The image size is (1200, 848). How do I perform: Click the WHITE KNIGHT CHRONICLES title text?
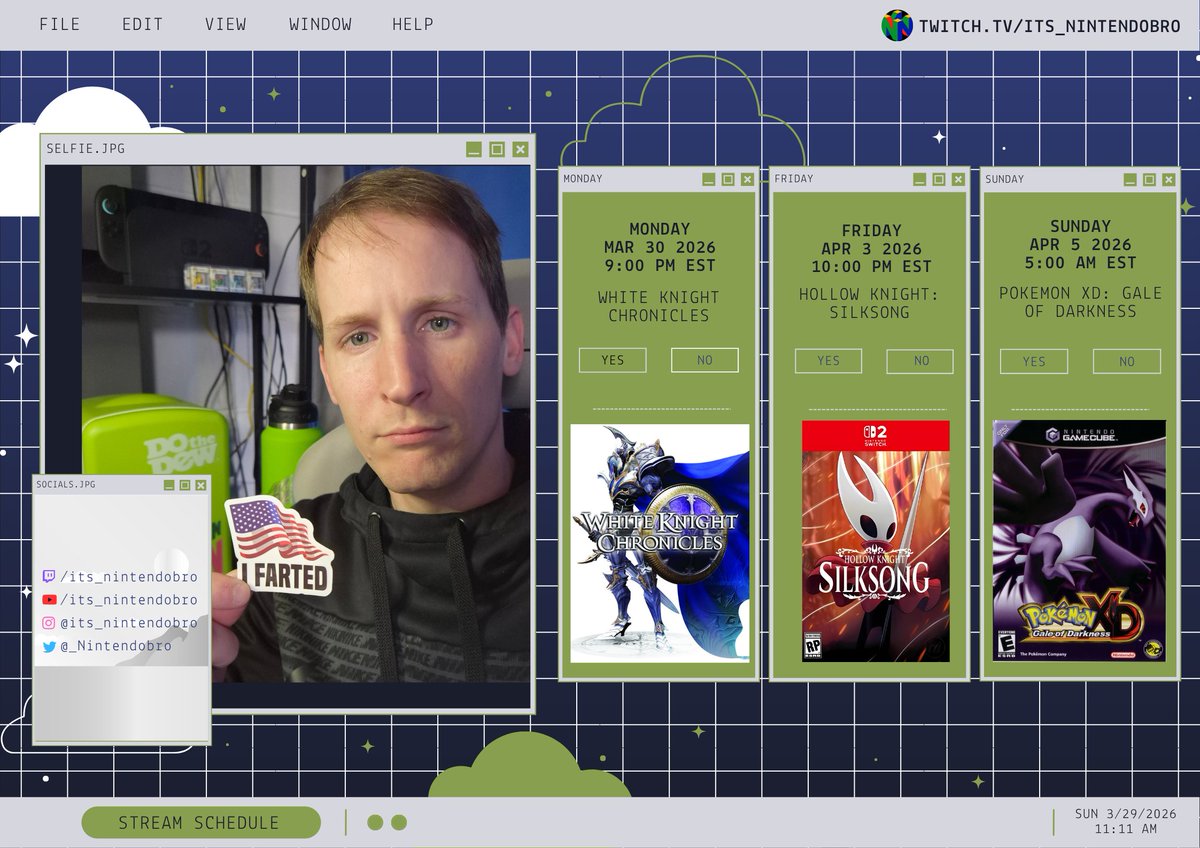(x=659, y=306)
